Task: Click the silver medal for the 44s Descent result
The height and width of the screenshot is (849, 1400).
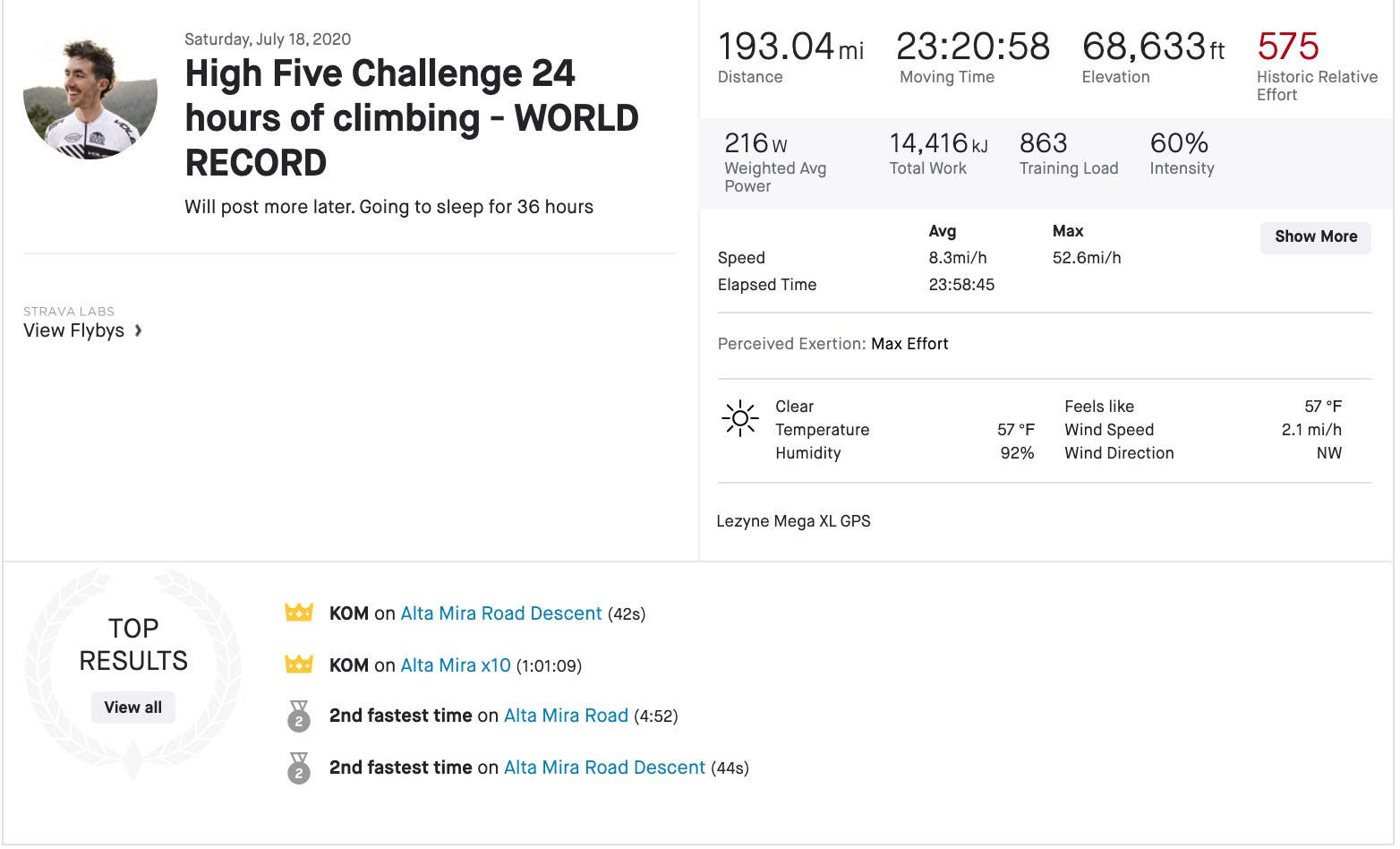Action: click(x=298, y=768)
